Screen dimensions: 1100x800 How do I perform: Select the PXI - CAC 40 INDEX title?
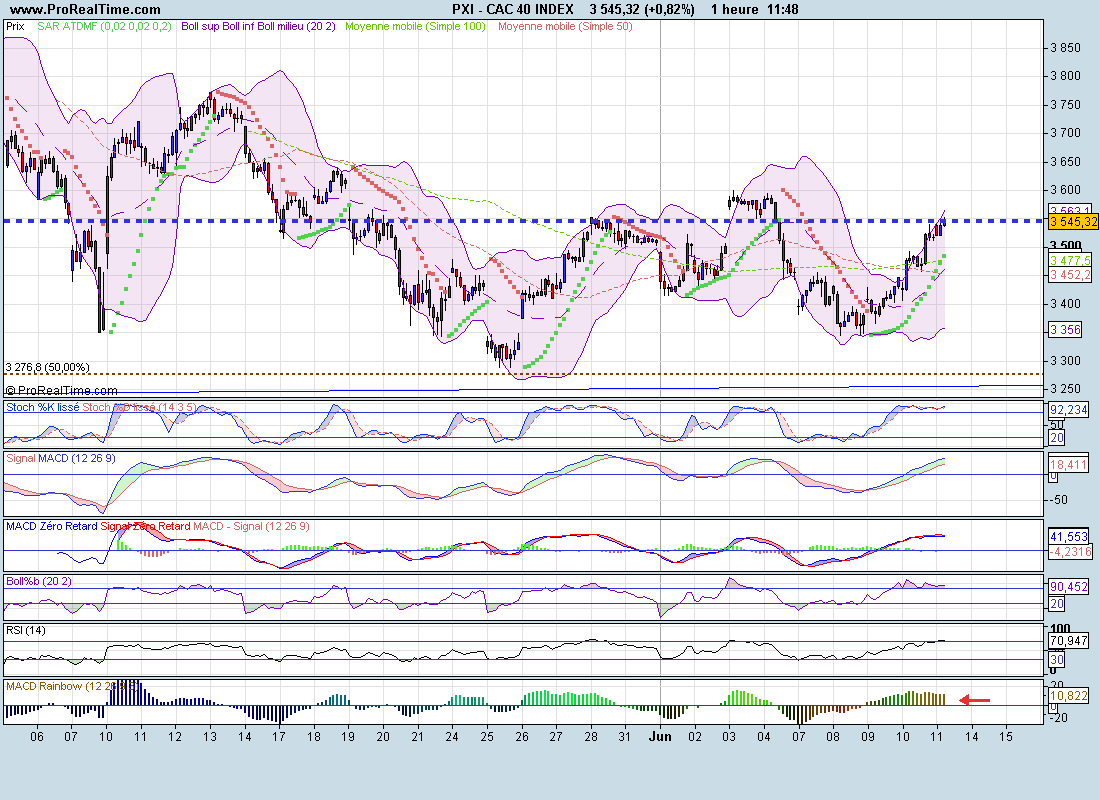513,9
